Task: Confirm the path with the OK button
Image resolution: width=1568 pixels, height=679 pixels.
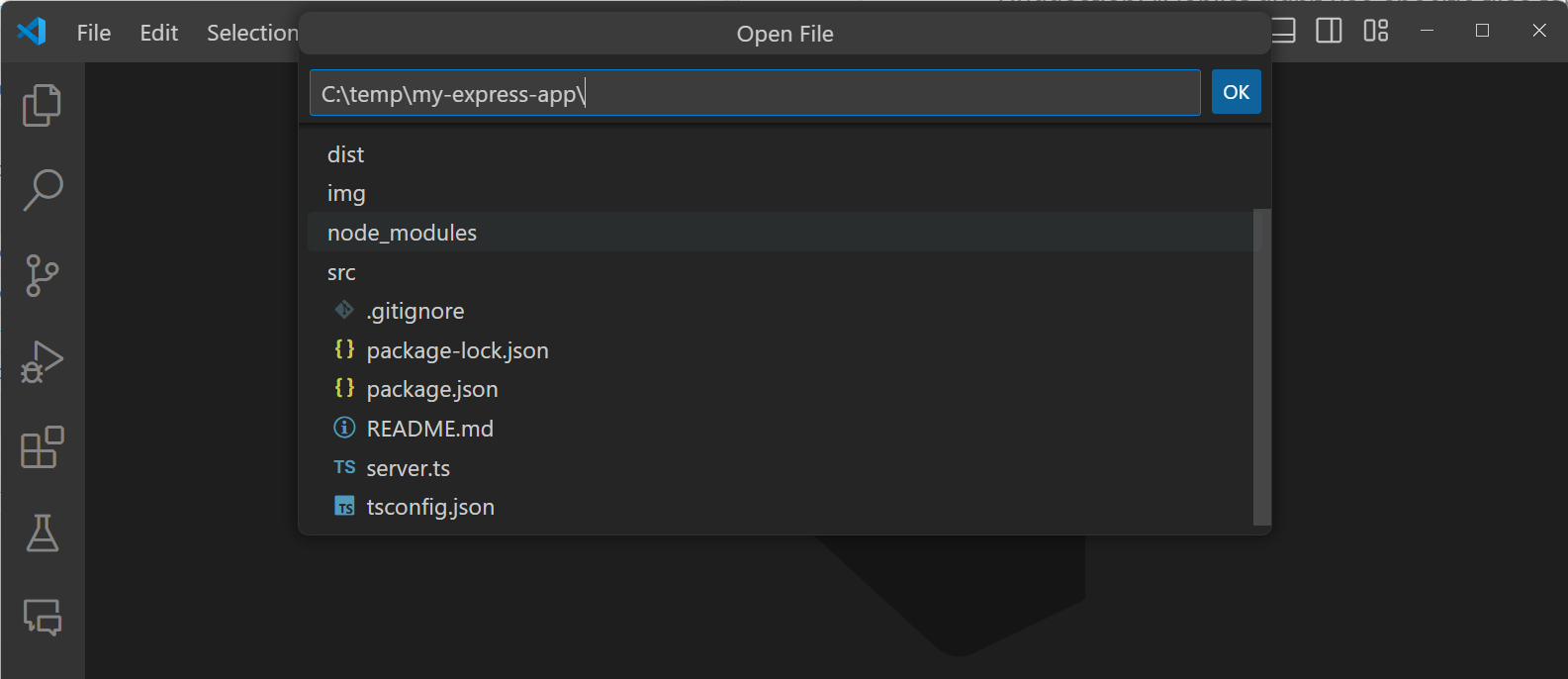Action: click(x=1236, y=92)
